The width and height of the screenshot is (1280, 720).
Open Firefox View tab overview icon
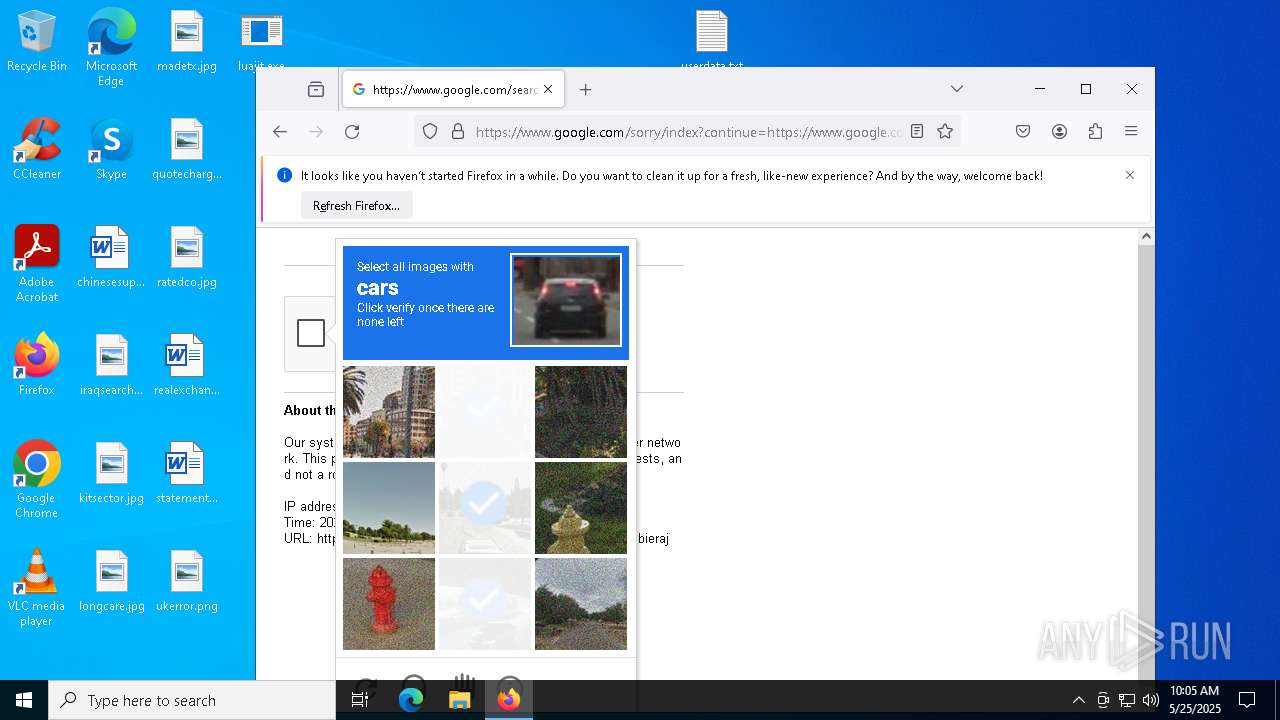point(316,90)
